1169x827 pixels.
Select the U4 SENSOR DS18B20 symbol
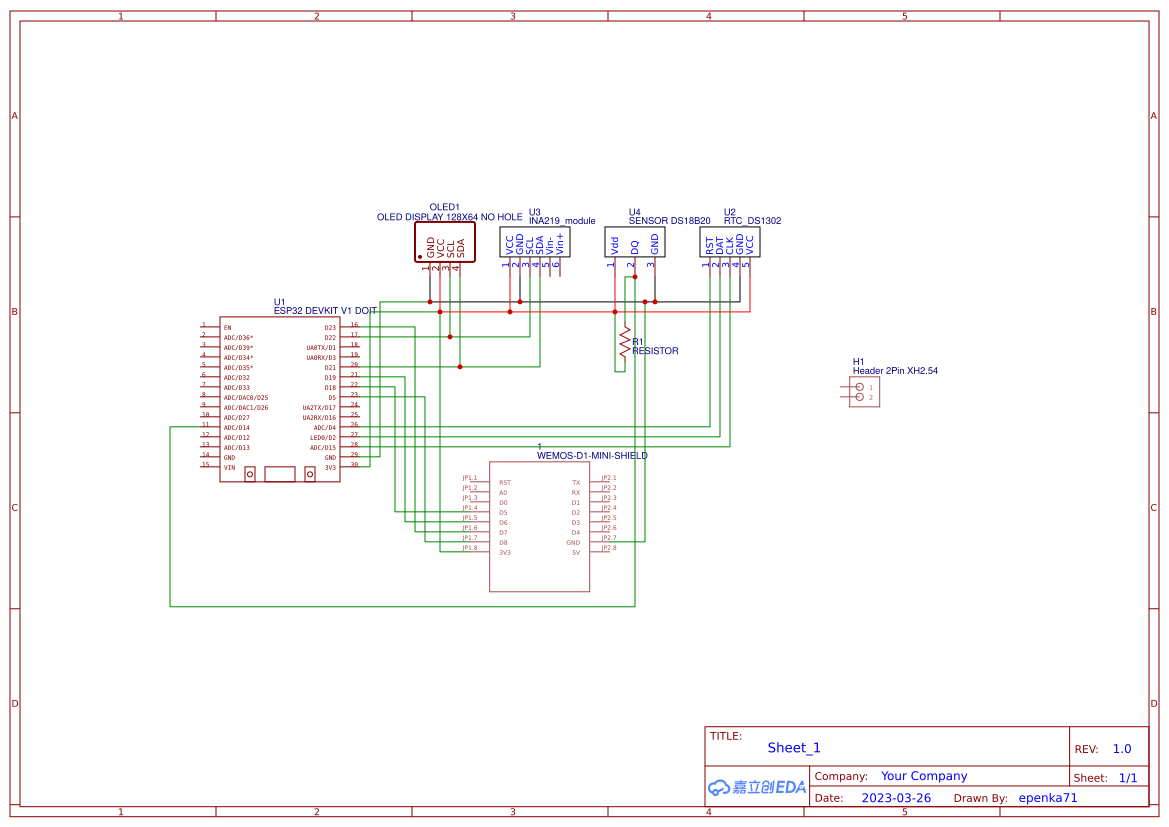click(x=635, y=241)
